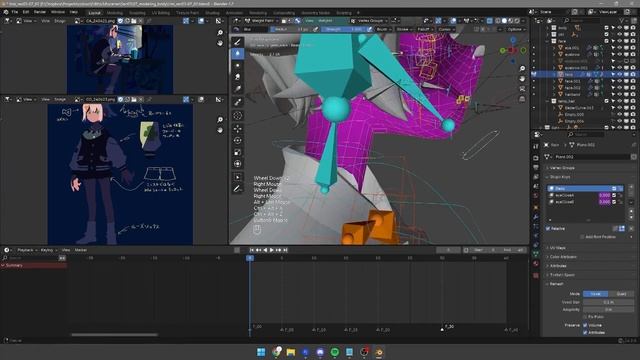Enable the Fix Poles checkbox
This screenshot has height=360, width=640.
click(585, 317)
